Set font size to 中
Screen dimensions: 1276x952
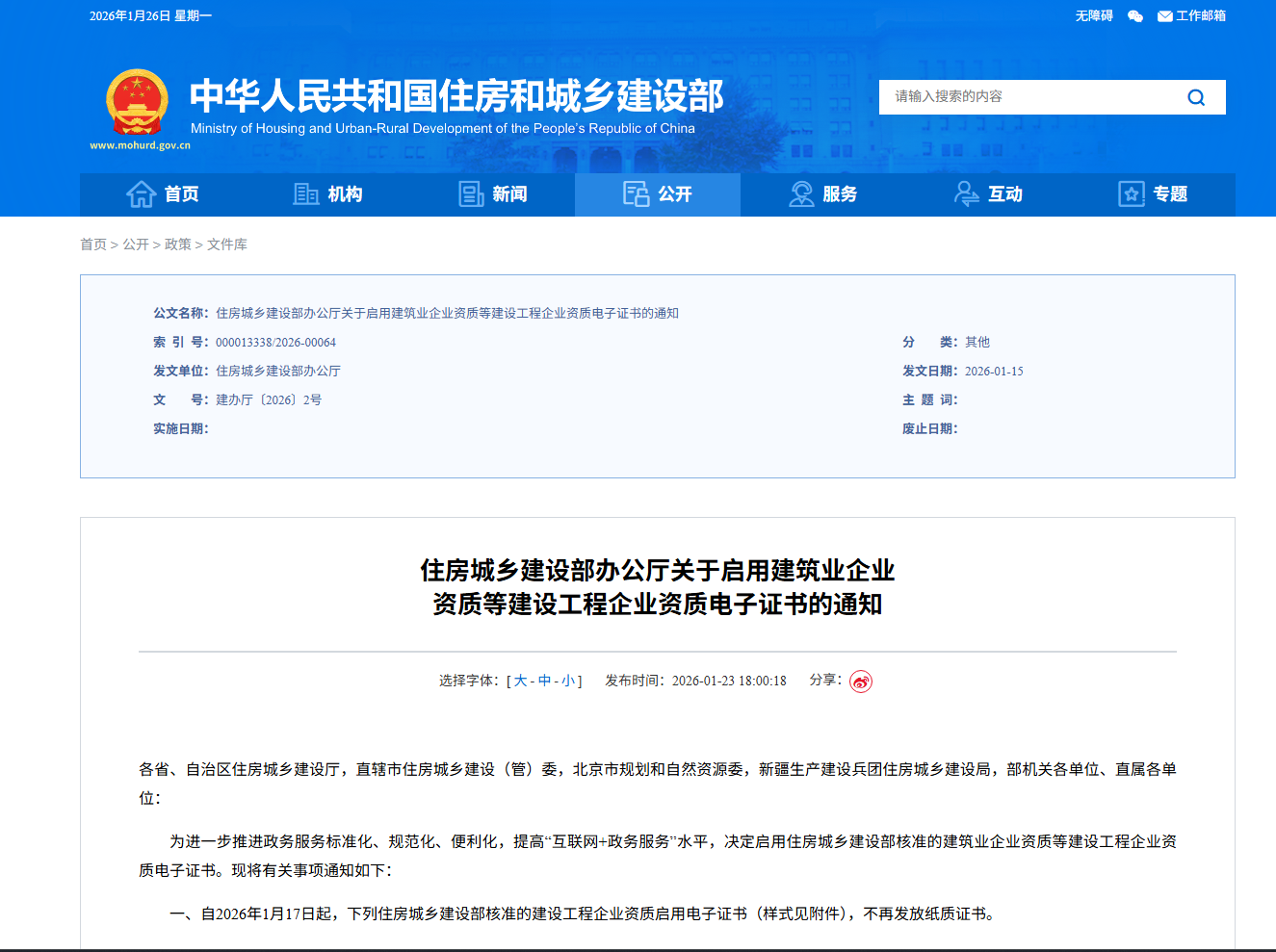545,682
